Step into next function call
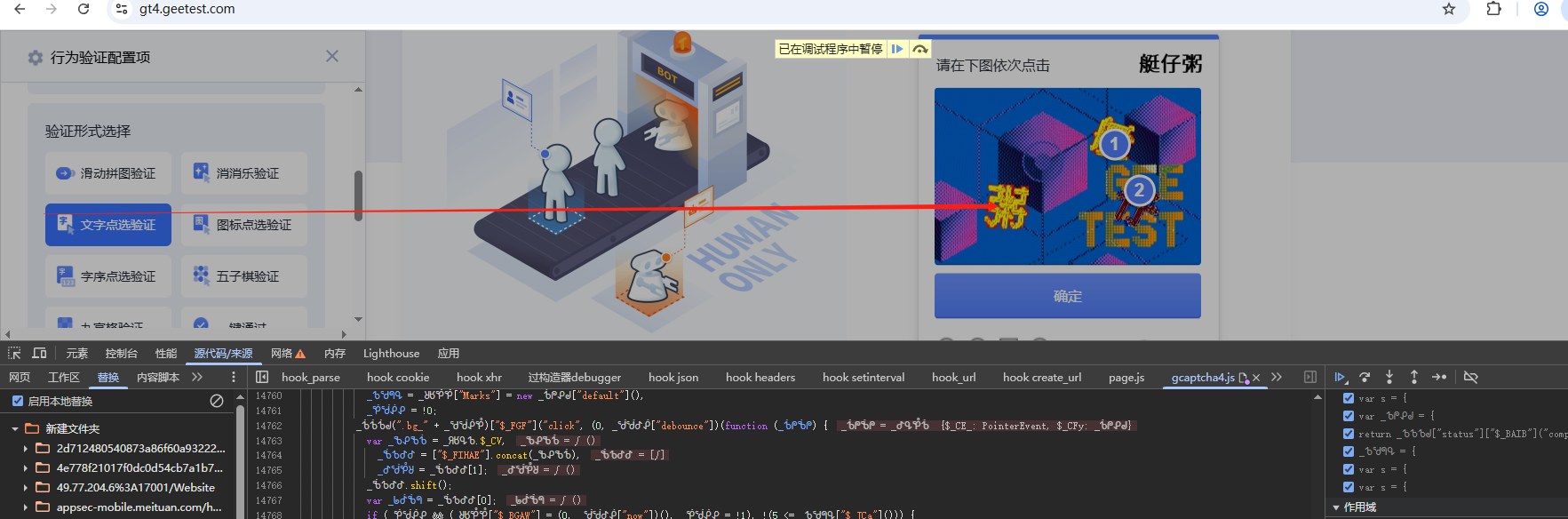This screenshot has height=519, width=1568. pos(1389,377)
